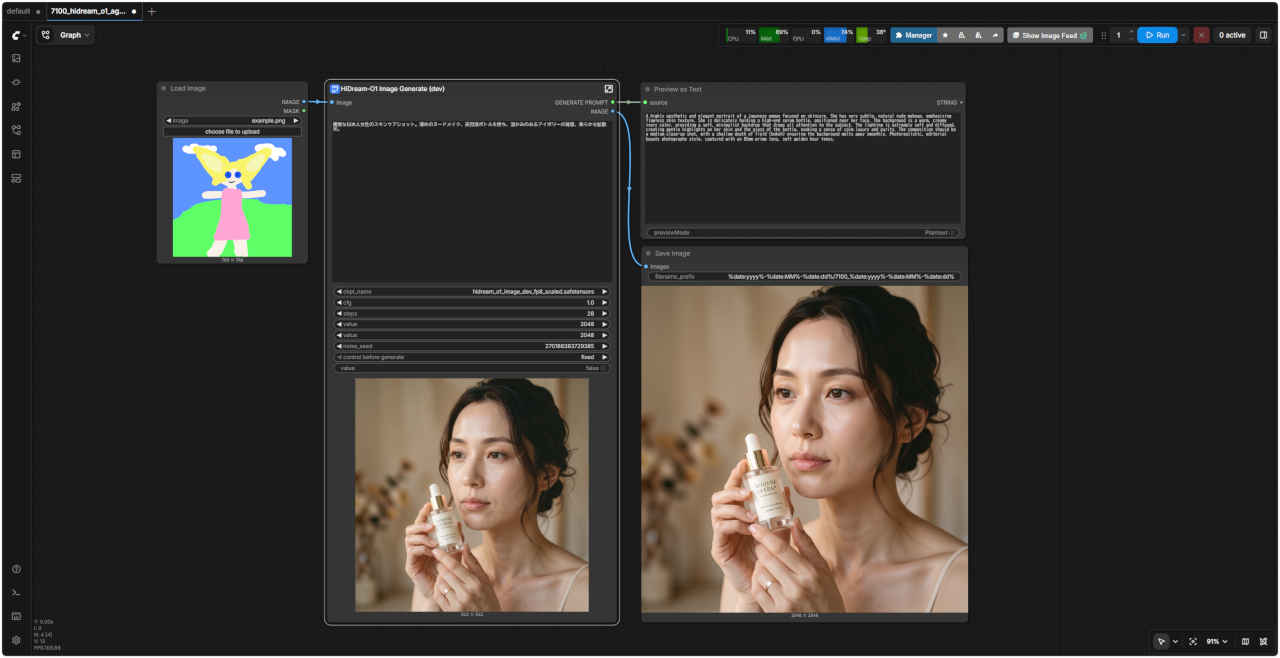Click the VRAM usage meter
The height and width of the screenshot is (658, 1280).
click(x=838, y=35)
